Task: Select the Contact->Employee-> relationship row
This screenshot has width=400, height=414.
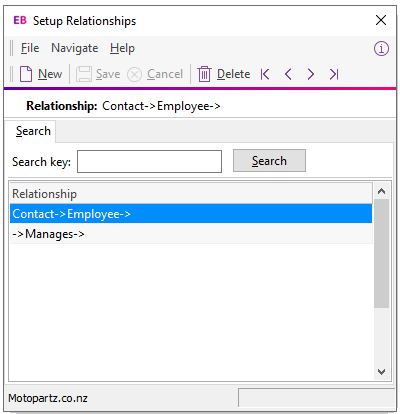Action: [x=191, y=214]
